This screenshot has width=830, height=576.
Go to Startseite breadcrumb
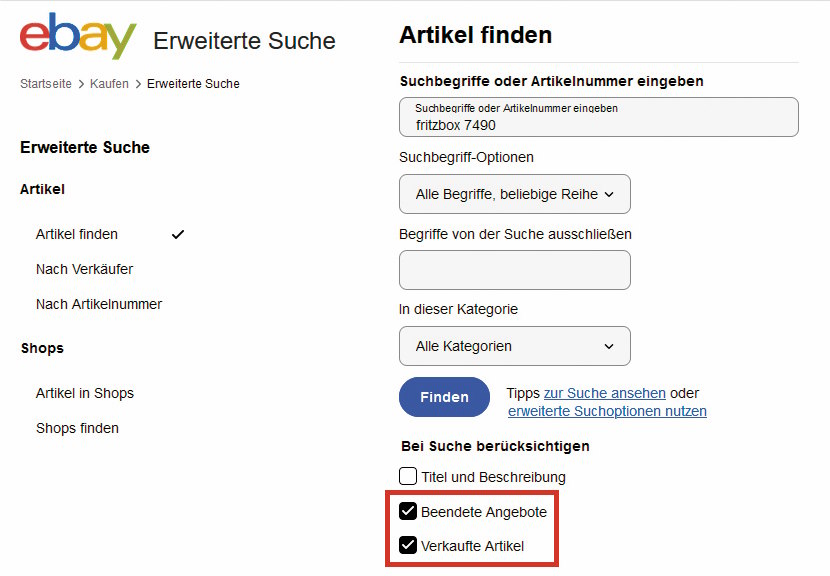(46, 84)
